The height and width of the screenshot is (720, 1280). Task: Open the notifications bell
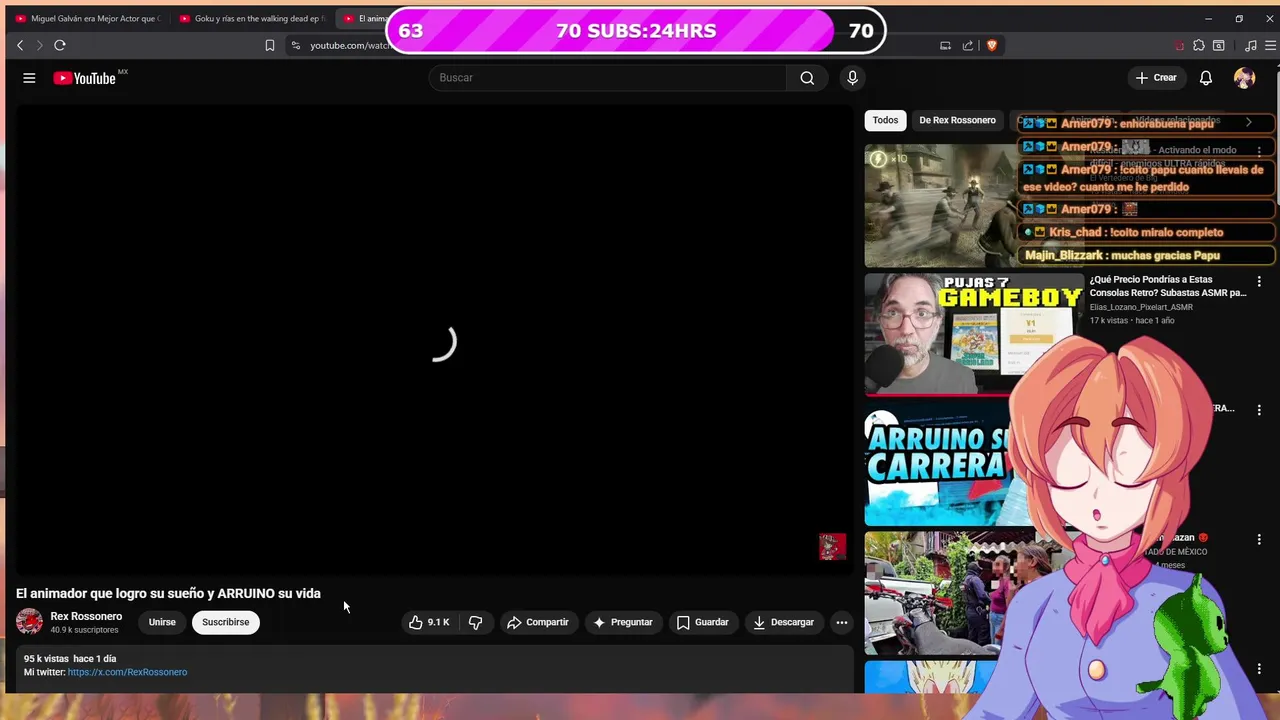click(1206, 78)
